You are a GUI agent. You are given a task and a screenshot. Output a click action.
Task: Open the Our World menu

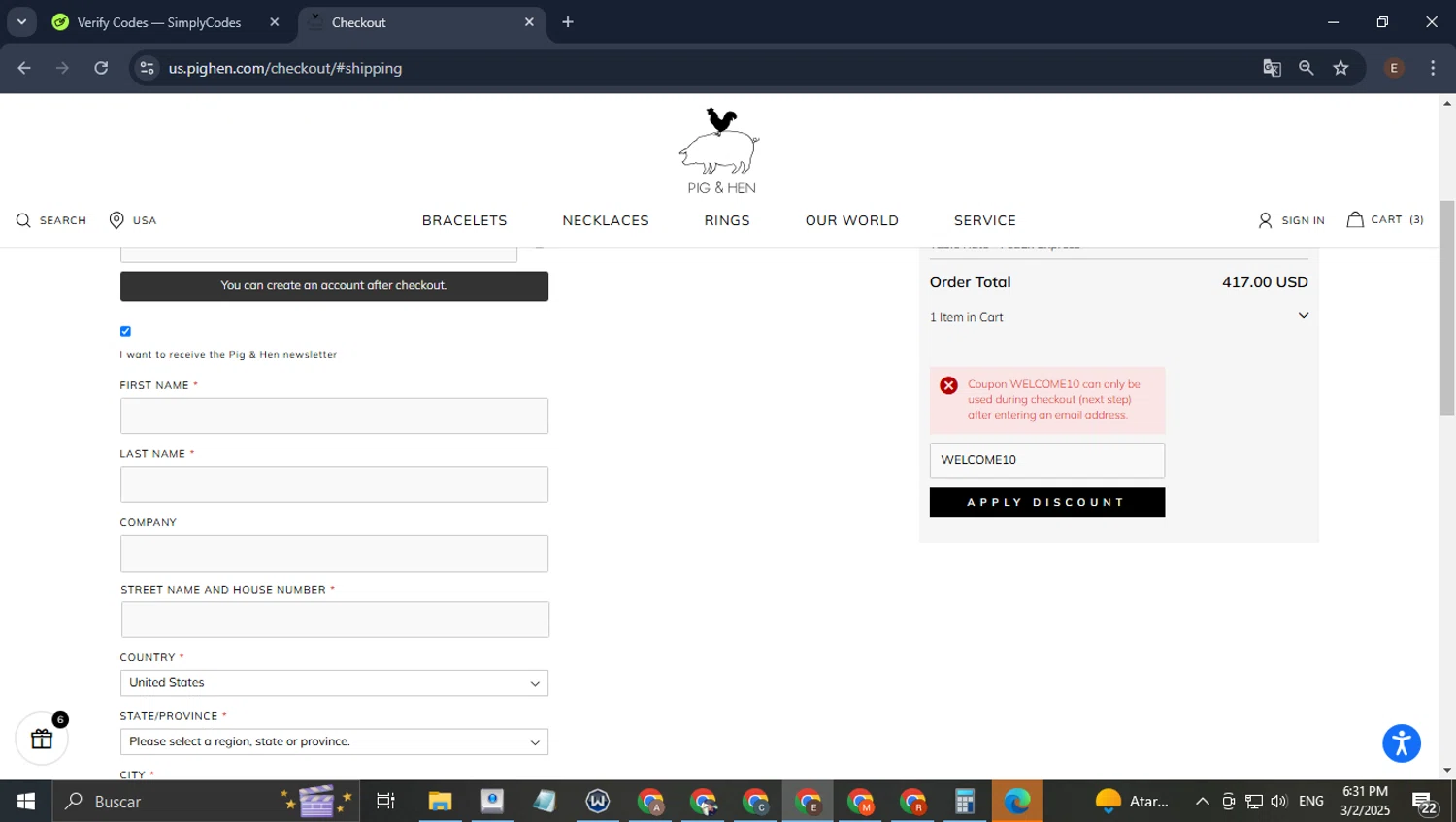[851, 220]
